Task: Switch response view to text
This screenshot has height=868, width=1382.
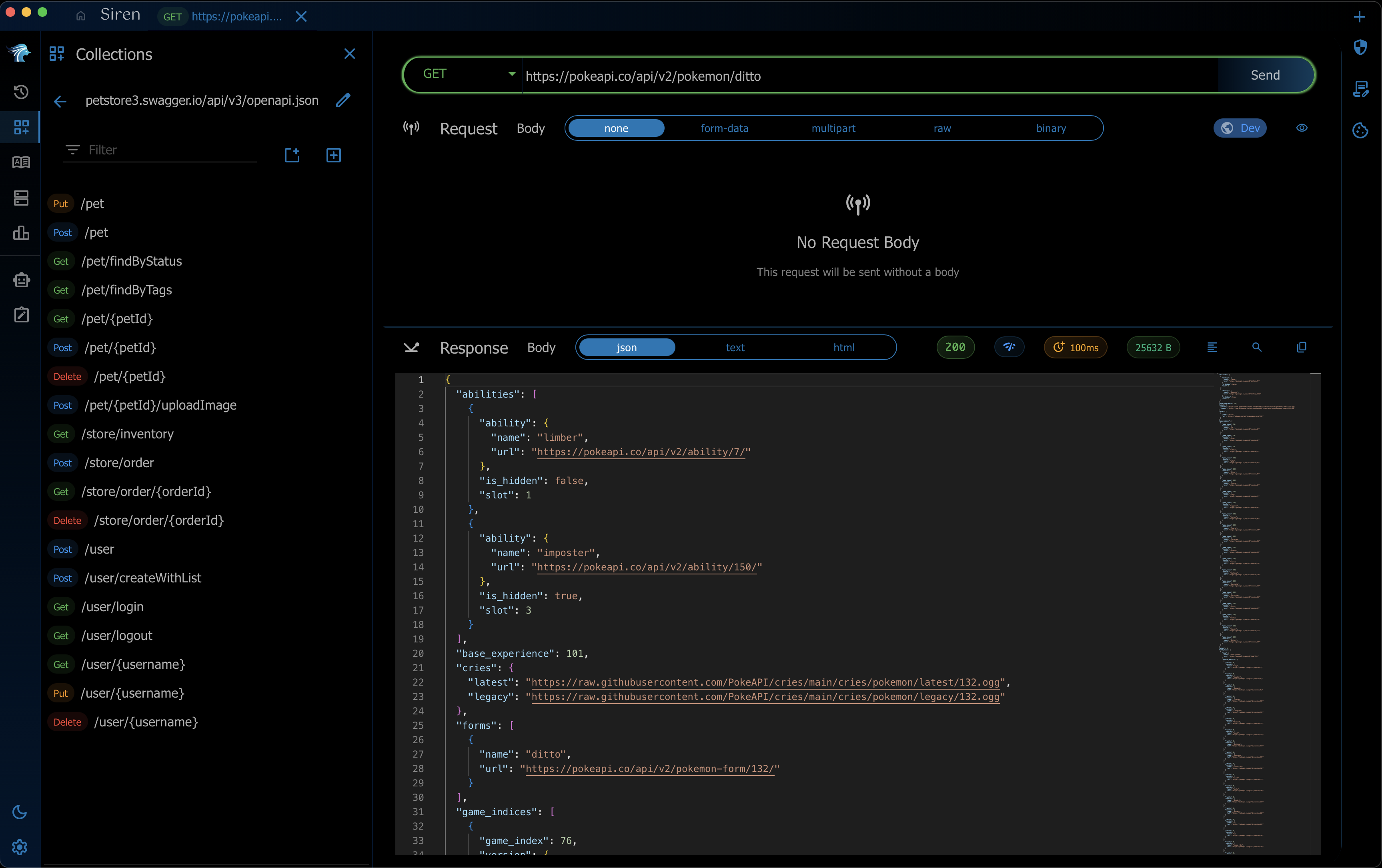Action: [735, 348]
